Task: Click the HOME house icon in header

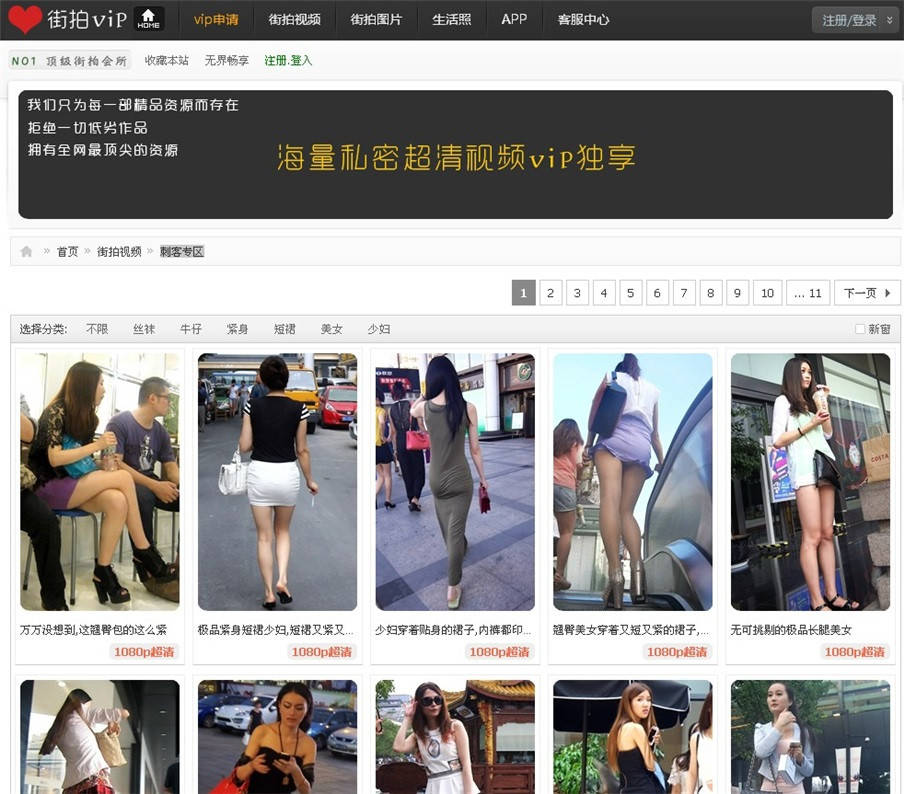Action: pyautogui.click(x=148, y=19)
